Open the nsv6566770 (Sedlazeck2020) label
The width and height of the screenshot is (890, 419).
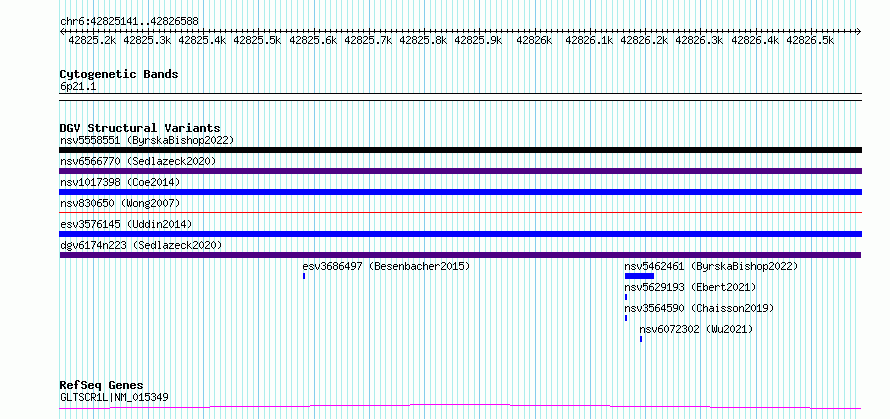pos(138,161)
